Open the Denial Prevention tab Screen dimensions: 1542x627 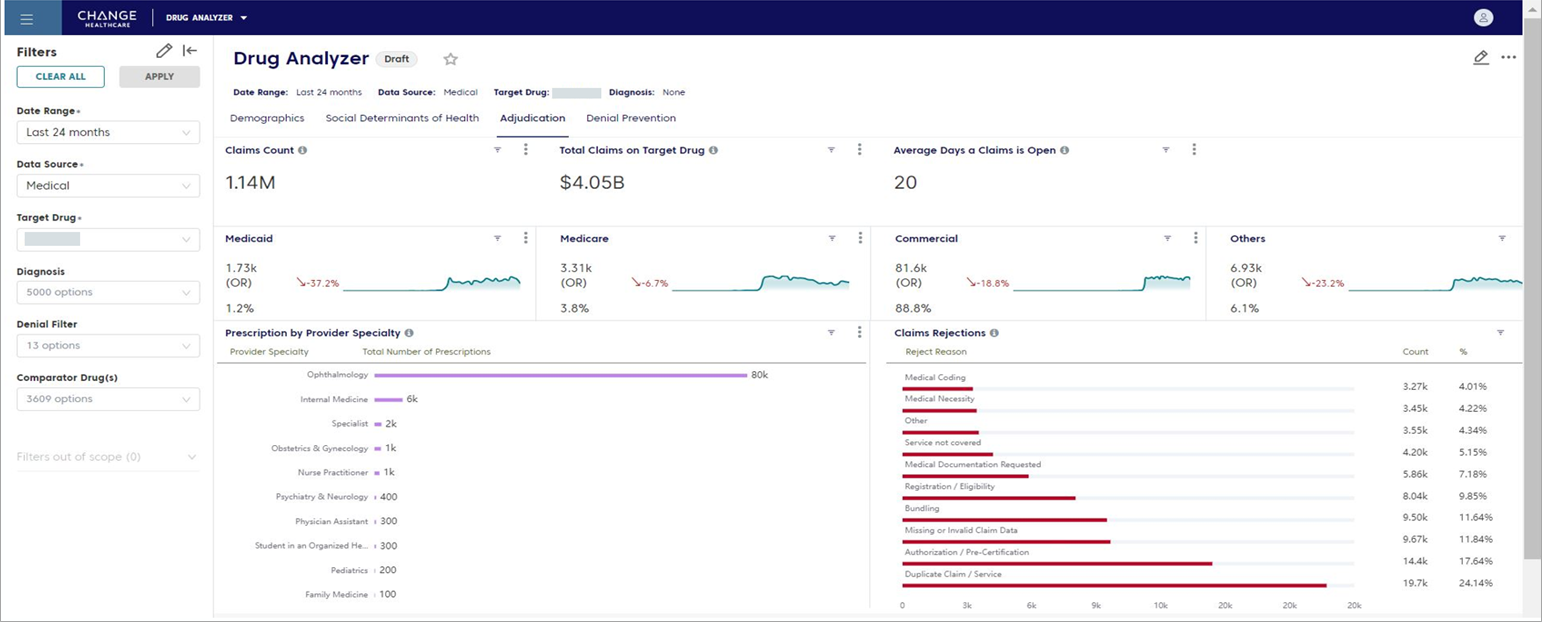tap(631, 118)
